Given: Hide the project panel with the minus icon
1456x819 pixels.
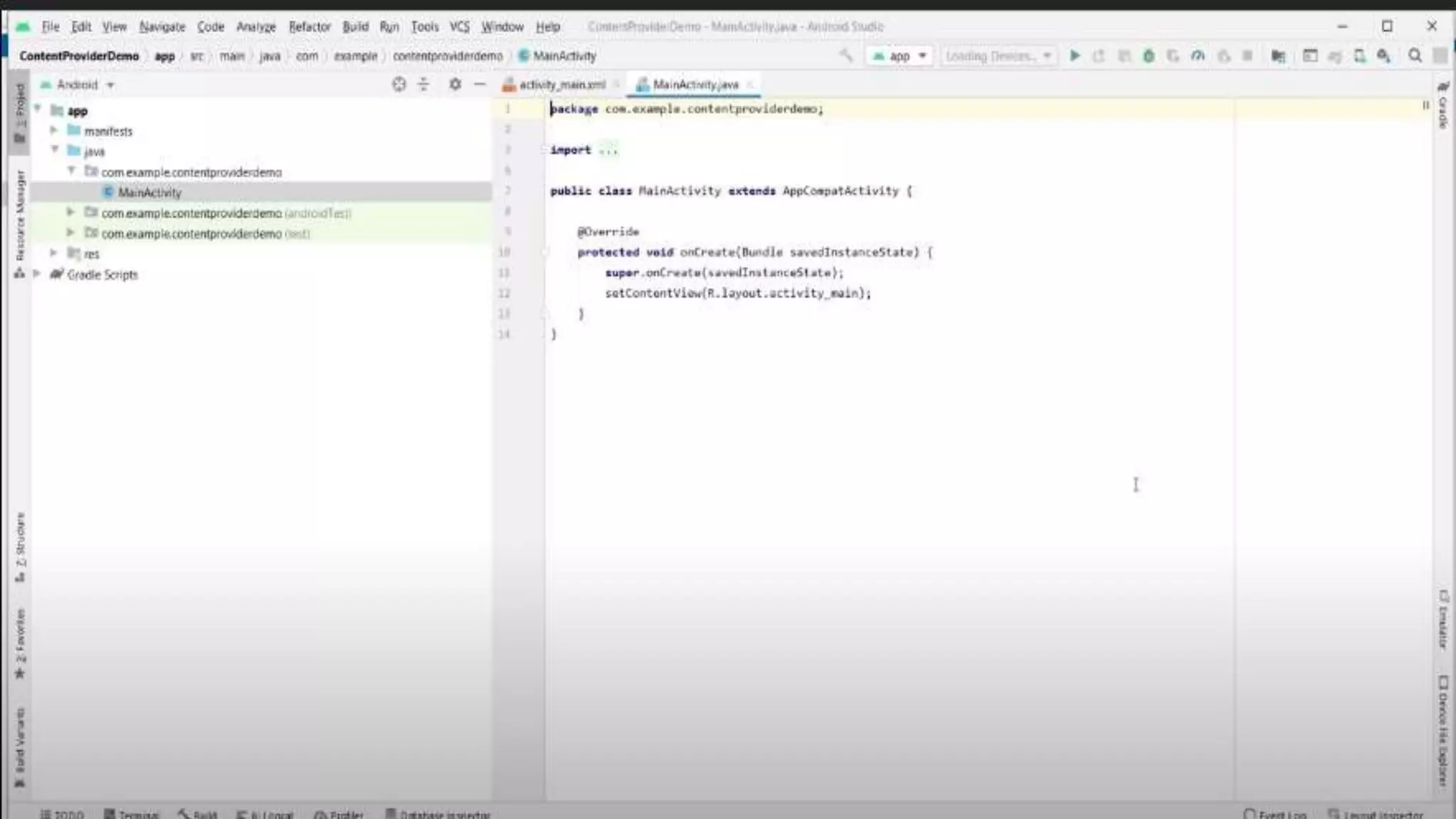Looking at the screenshot, I should point(480,85).
